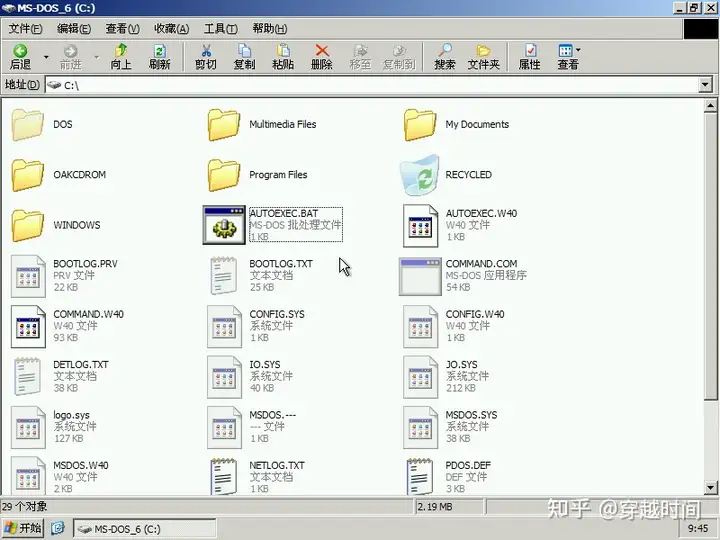This screenshot has height=540, width=720.
Task: Click the COMMAND.COM file name text
Action: [481, 264]
